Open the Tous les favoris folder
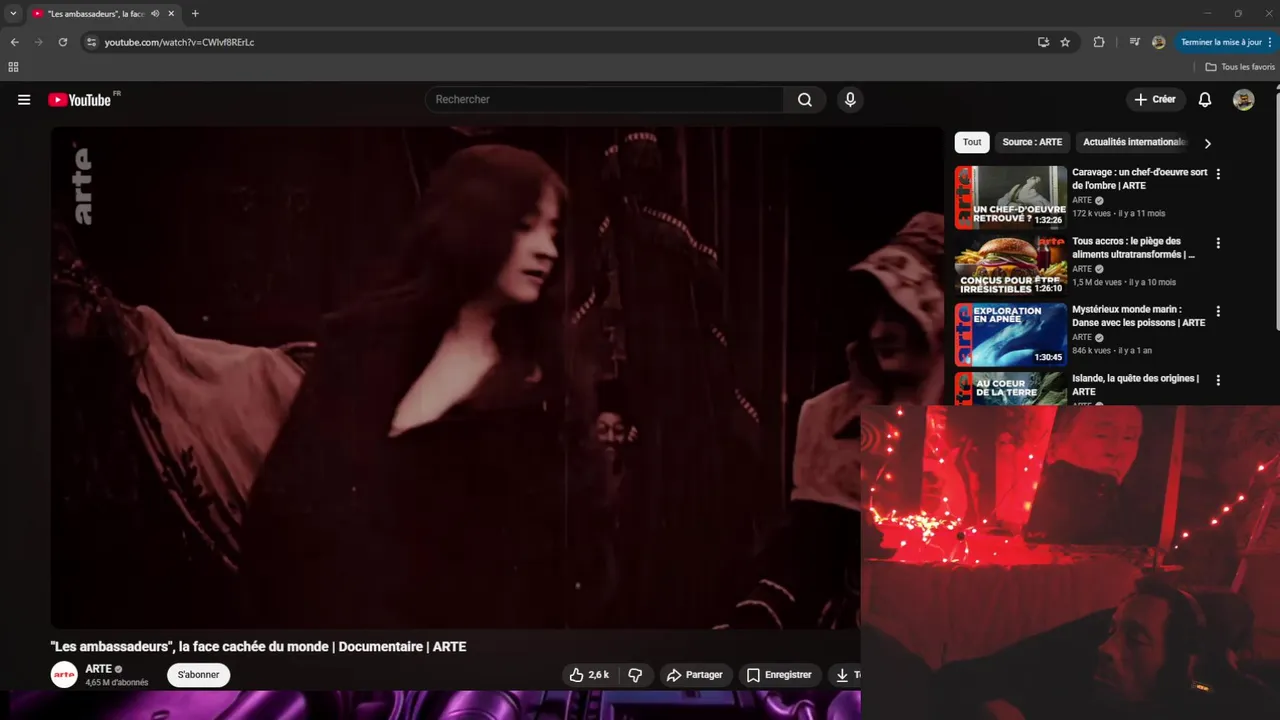 (1240, 67)
